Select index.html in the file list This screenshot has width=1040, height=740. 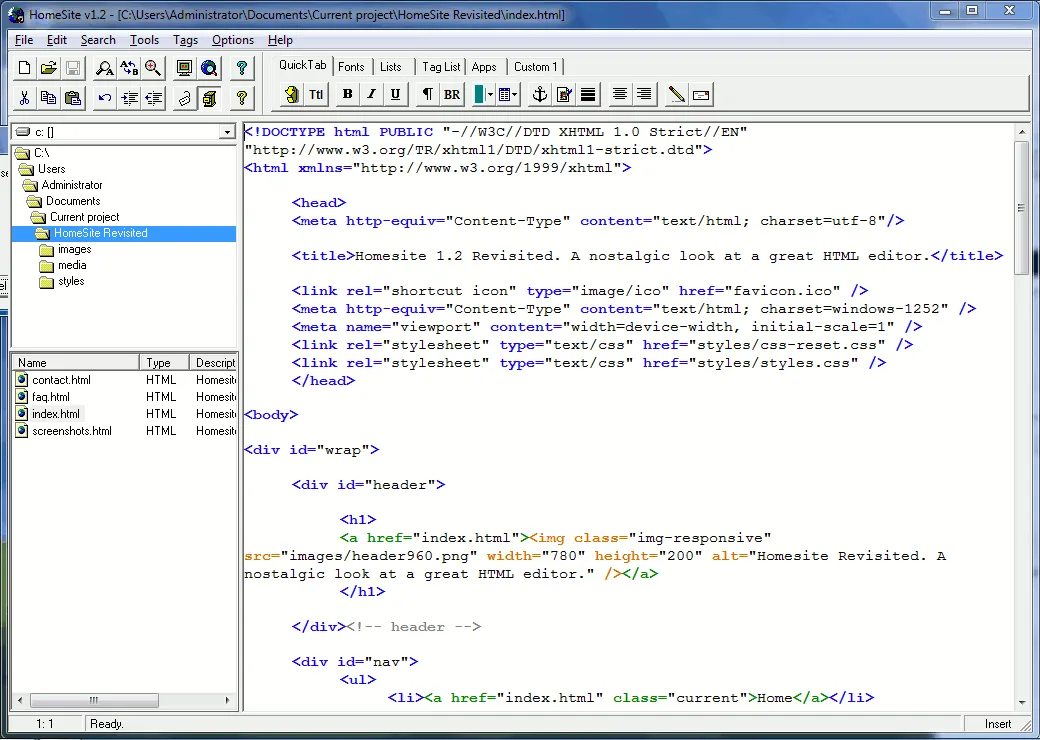tap(56, 414)
